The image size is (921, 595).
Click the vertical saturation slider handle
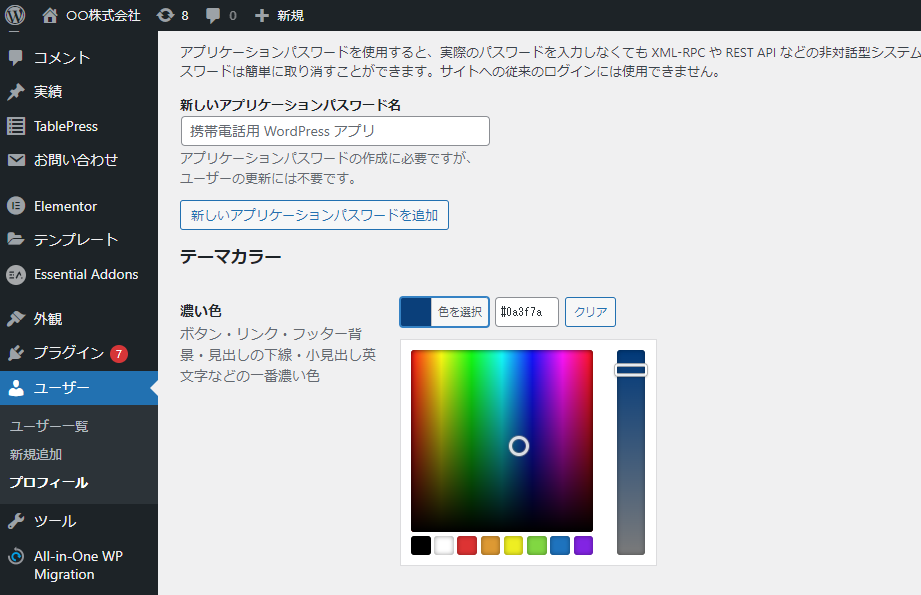click(631, 370)
